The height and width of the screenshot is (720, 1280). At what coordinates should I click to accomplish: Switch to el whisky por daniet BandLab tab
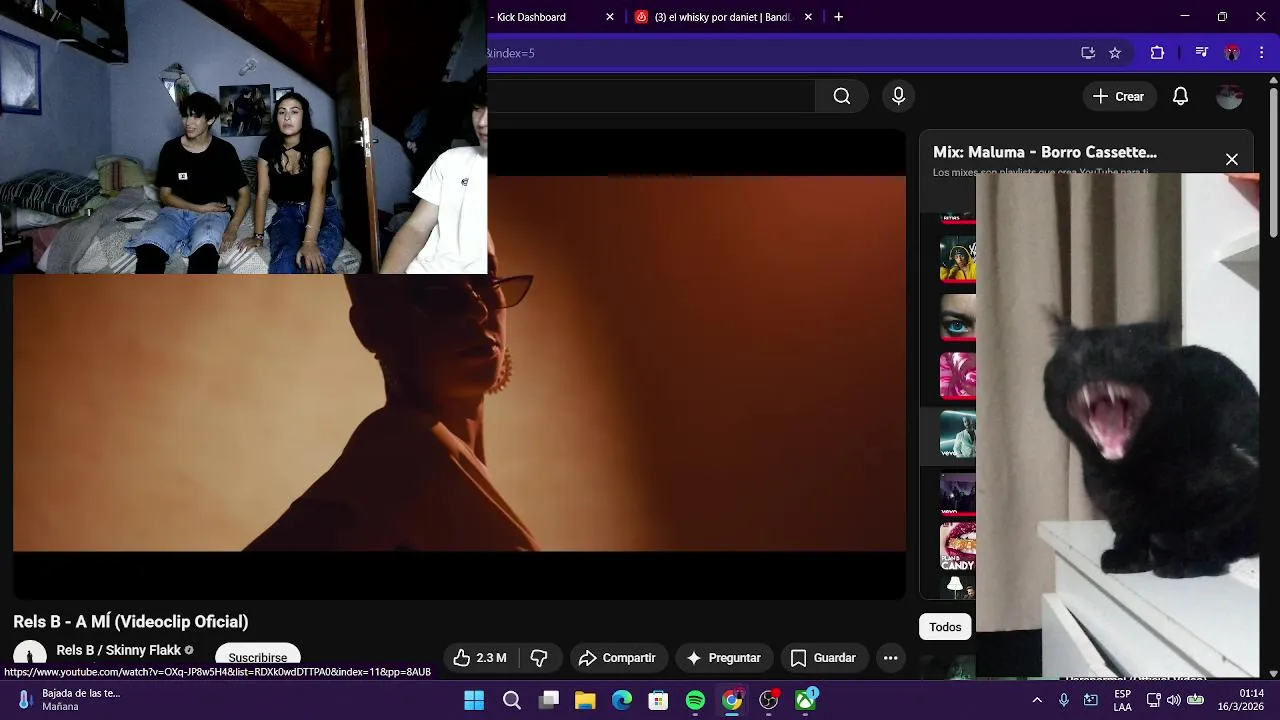722,17
